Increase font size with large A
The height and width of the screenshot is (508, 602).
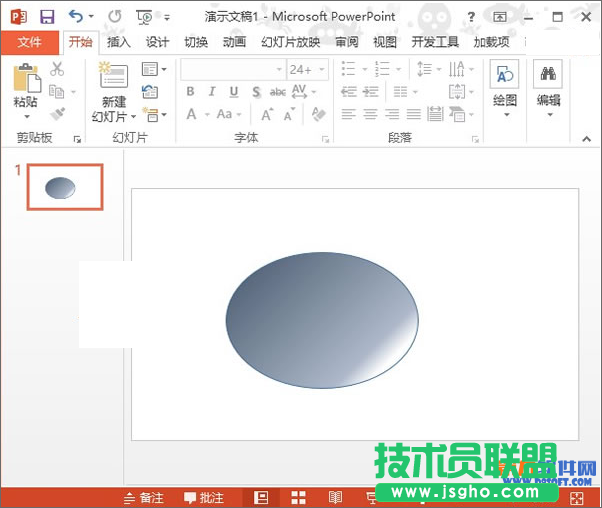point(267,114)
